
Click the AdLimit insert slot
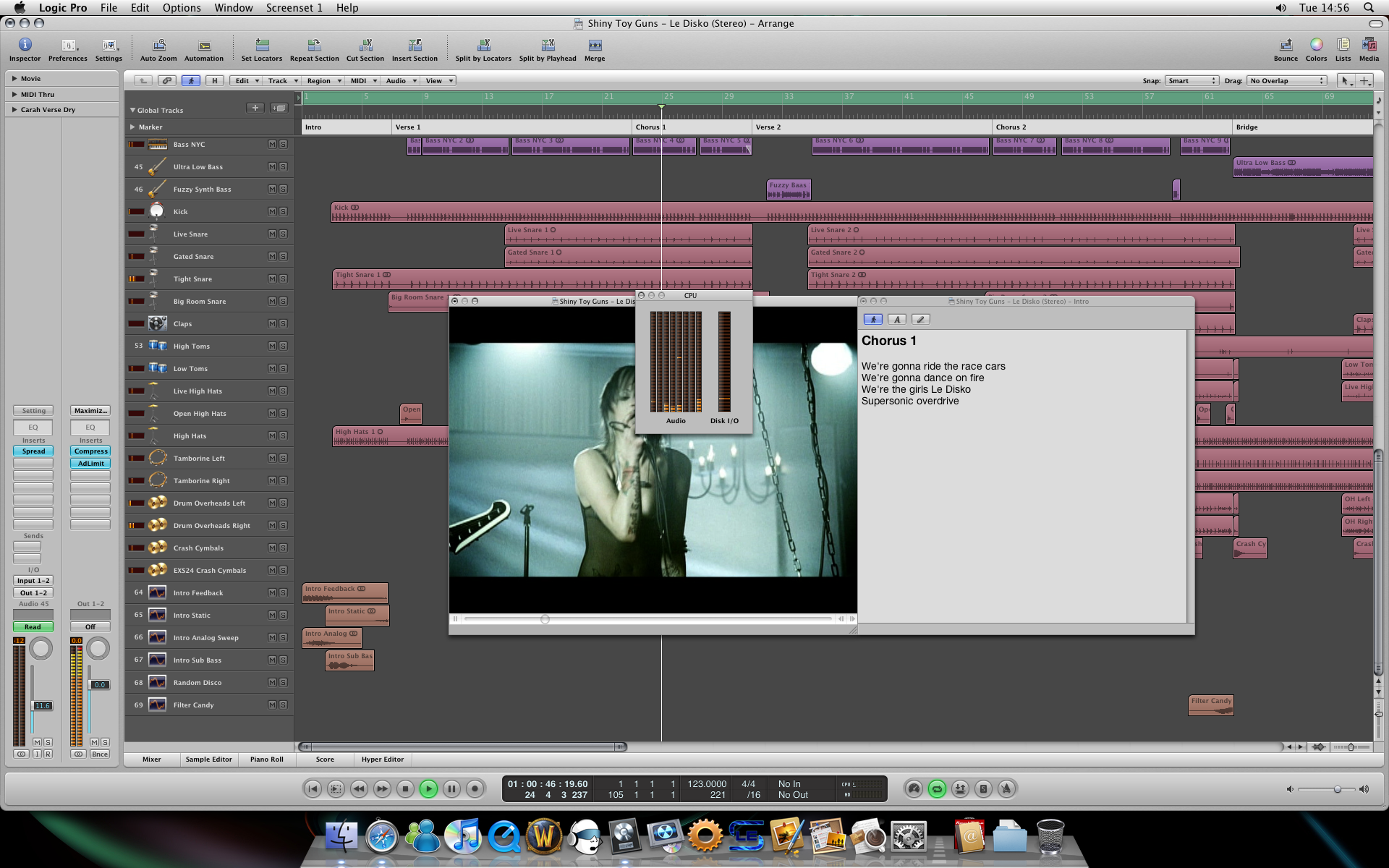point(90,464)
